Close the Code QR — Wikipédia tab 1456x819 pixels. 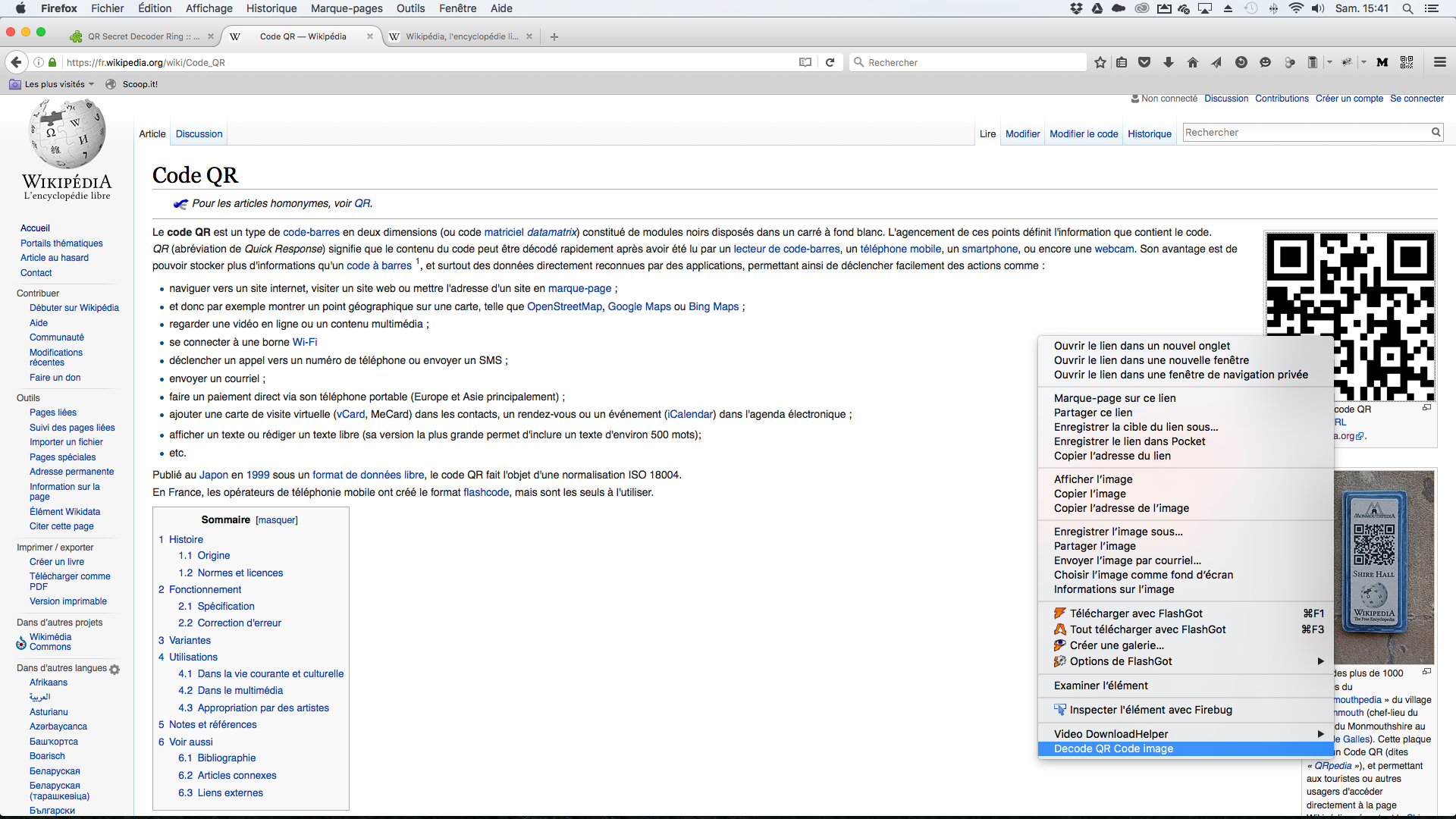370,36
